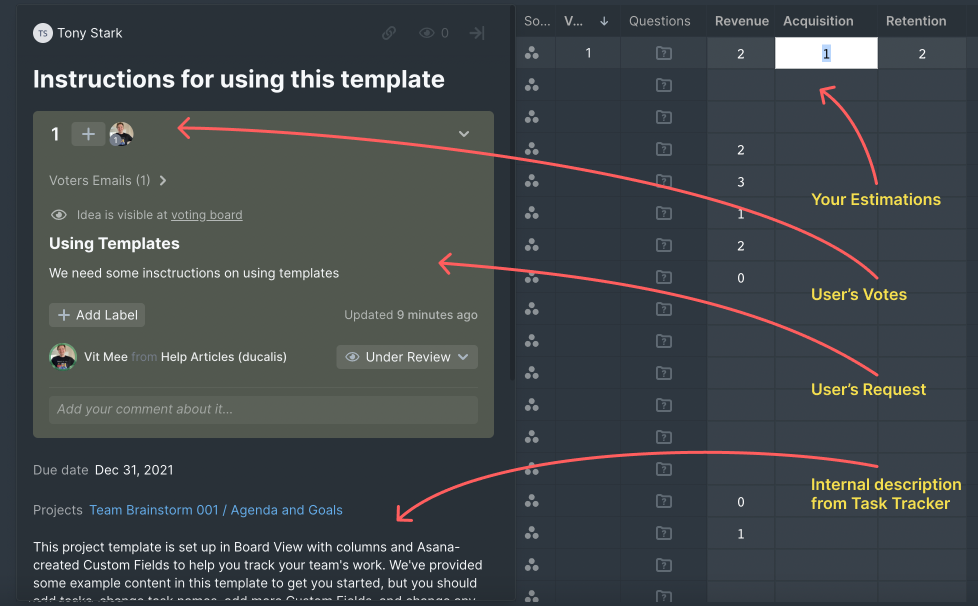
Task: Click the Revenue column header
Action: coord(741,20)
